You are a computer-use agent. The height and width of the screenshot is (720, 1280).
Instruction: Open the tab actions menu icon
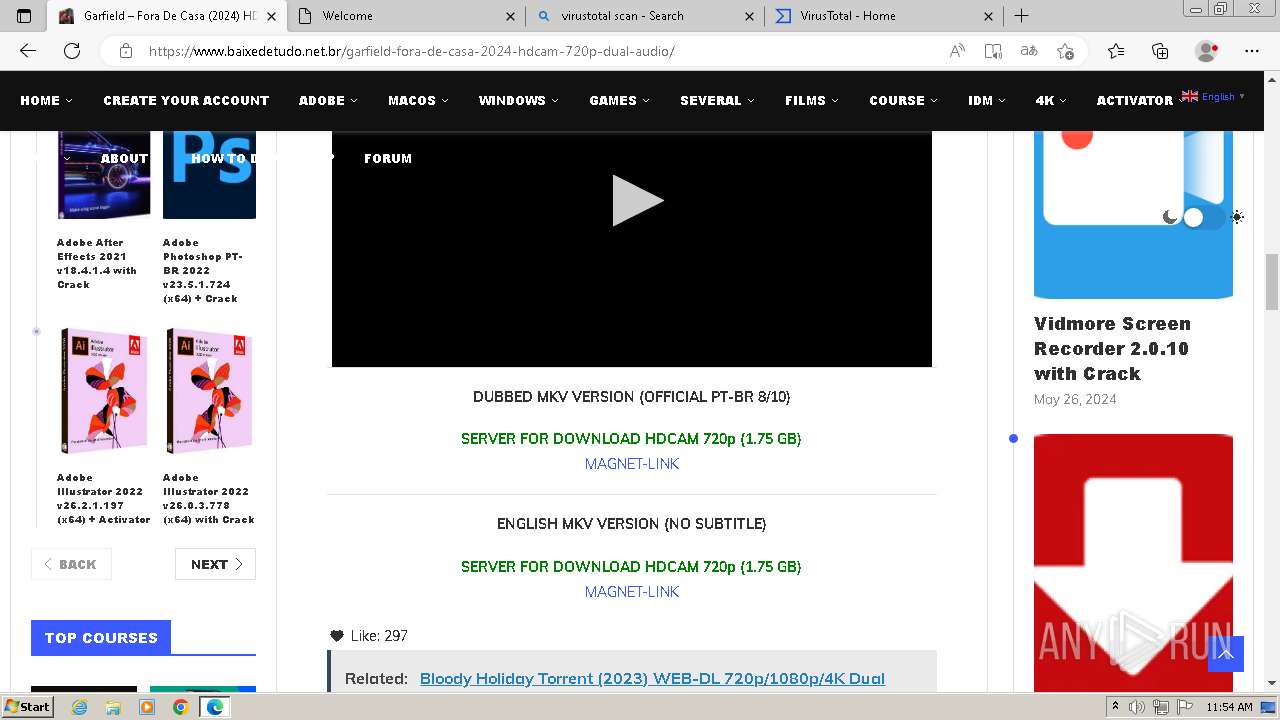pyautogui.click(x=24, y=16)
